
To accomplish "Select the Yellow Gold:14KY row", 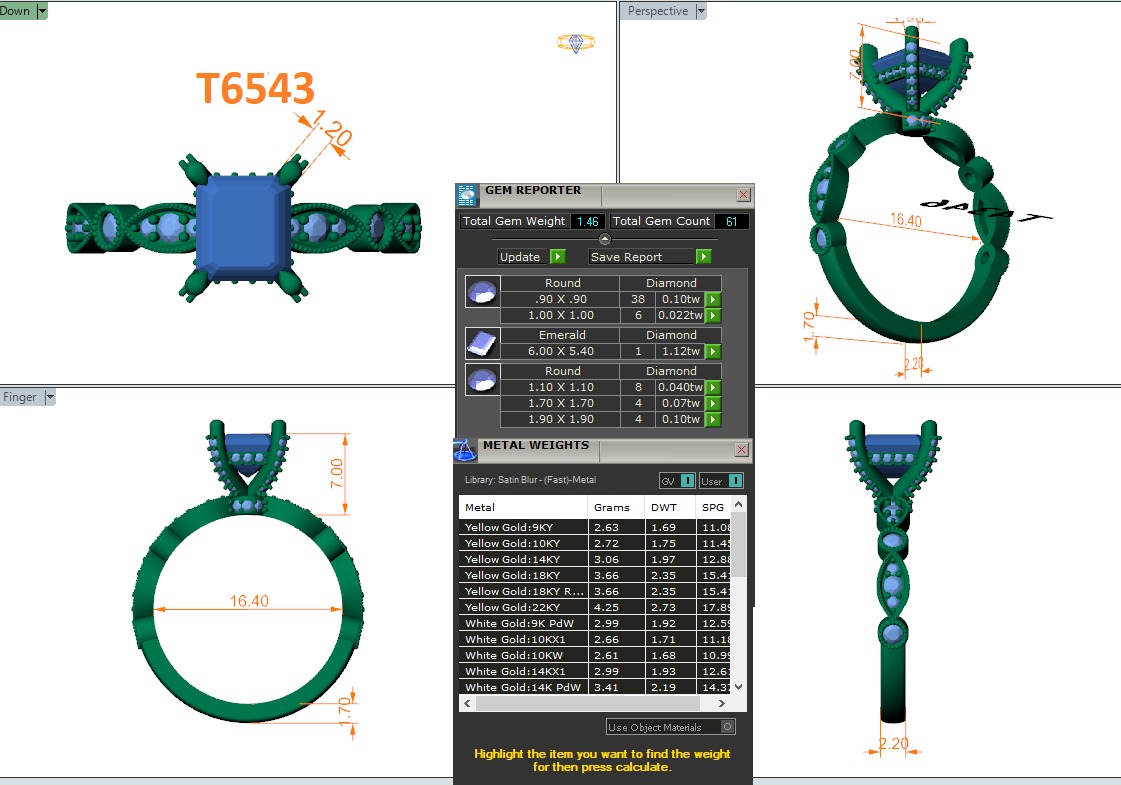I will pos(594,559).
